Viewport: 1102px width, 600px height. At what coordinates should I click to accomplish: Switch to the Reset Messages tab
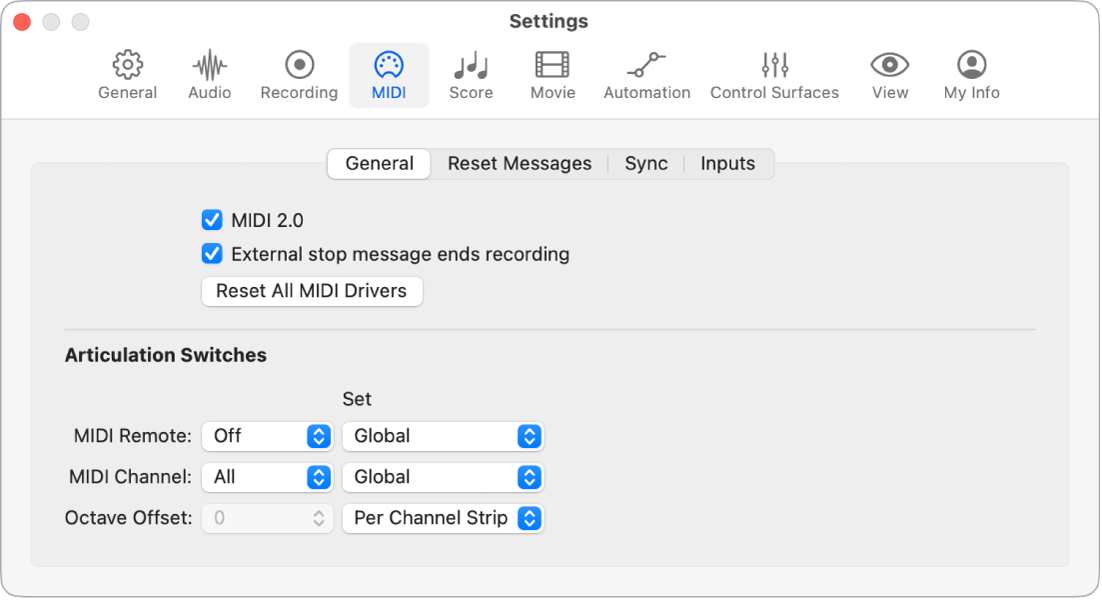tap(519, 163)
